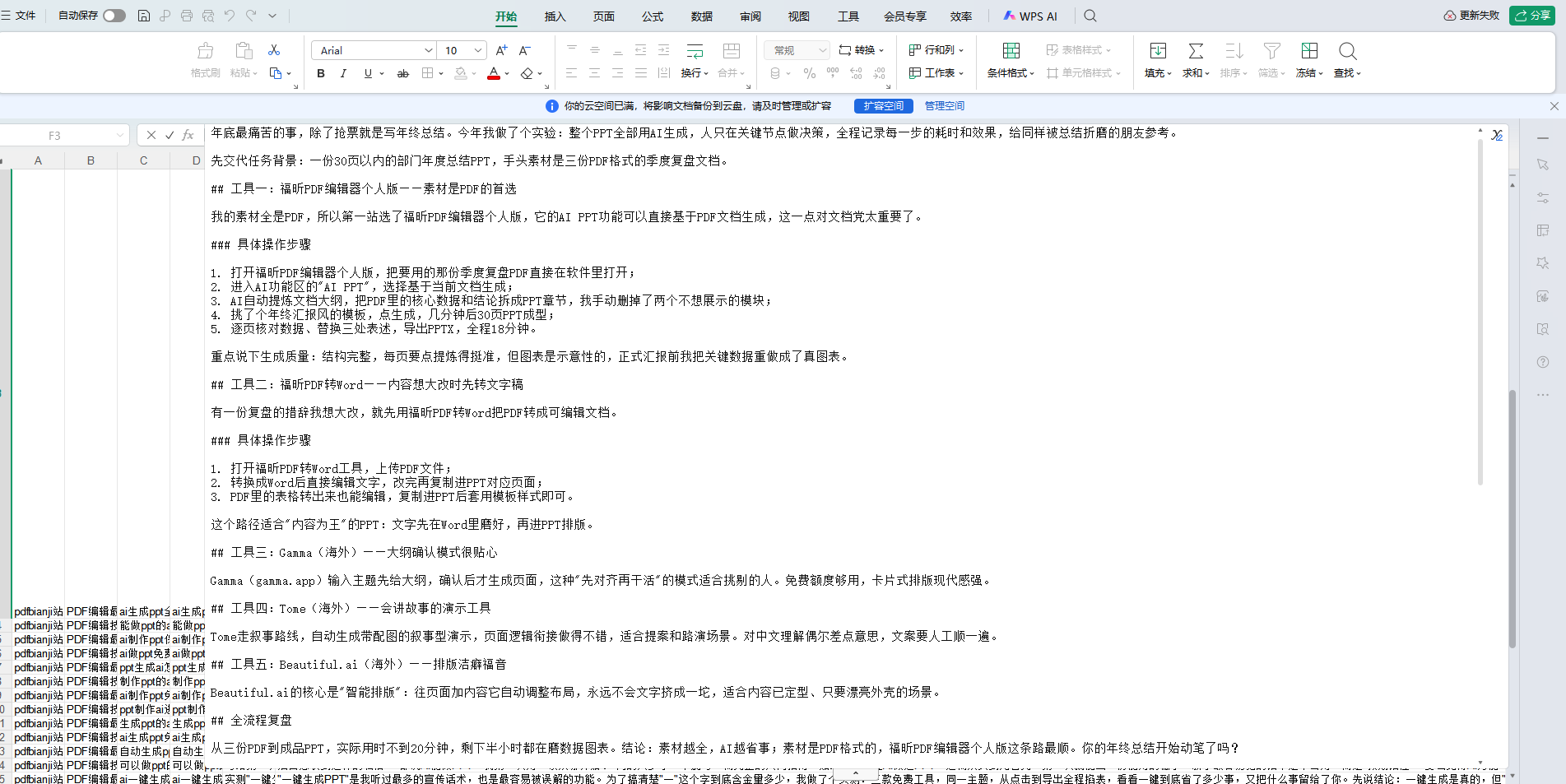Select the Format Painter (格式刷) tool
The width and height of the screenshot is (1566, 784).
tap(206, 60)
